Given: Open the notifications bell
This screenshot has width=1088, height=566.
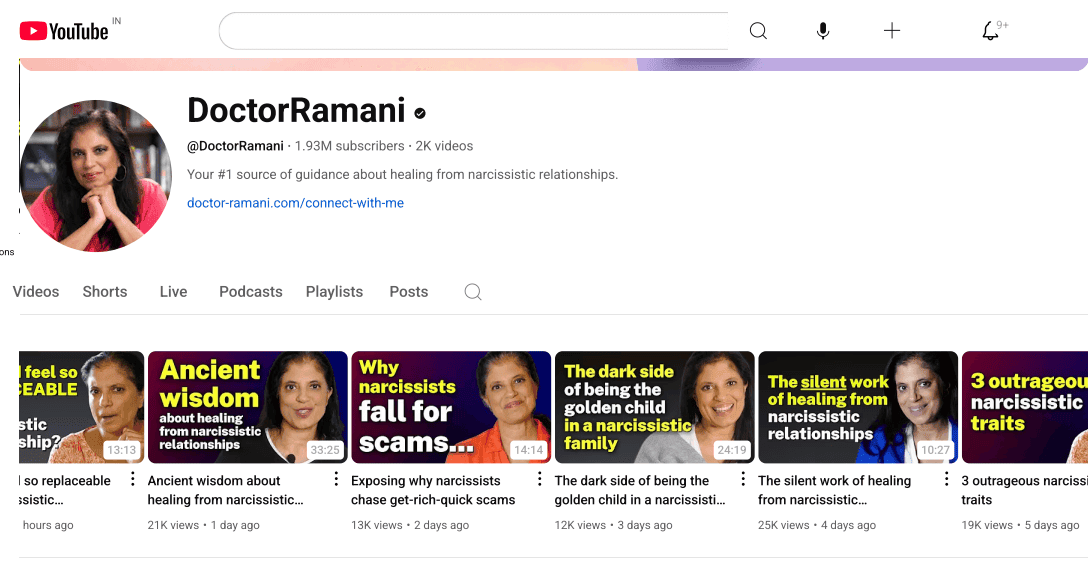Looking at the screenshot, I should 991,31.
